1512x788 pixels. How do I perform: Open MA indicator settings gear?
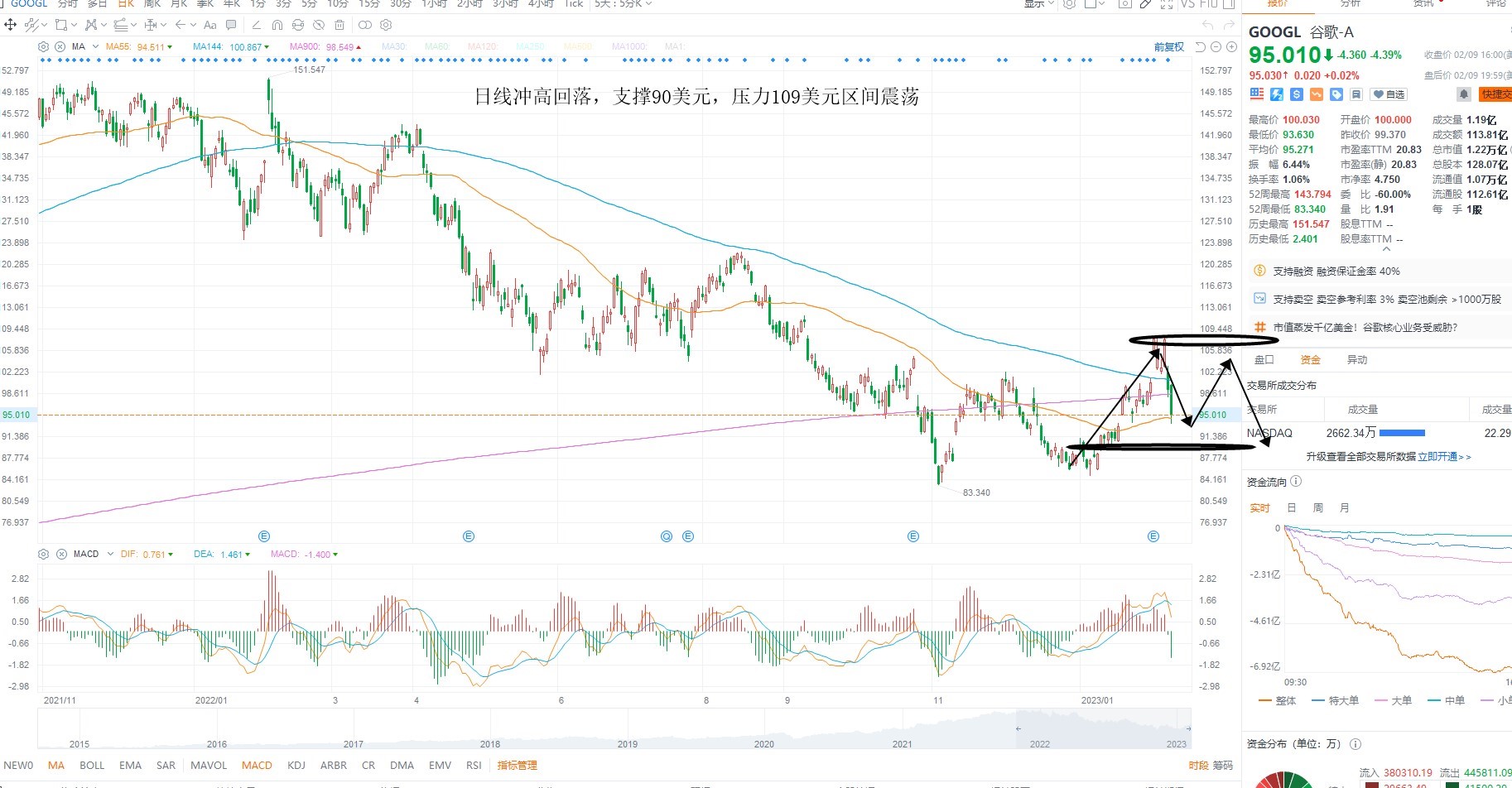[44, 46]
